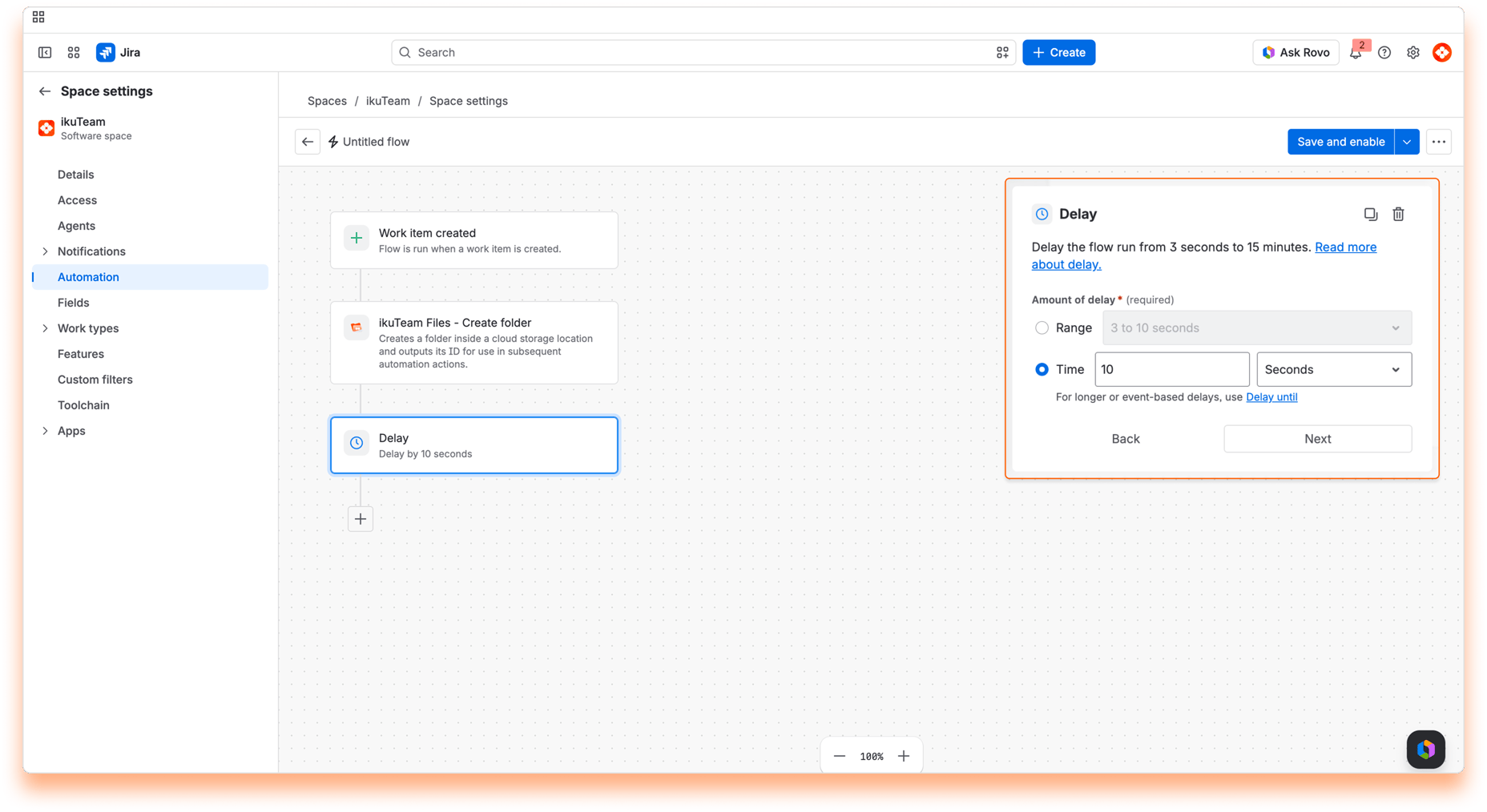Expand the Work types section
The image size is (1487, 812).
pos(45,328)
